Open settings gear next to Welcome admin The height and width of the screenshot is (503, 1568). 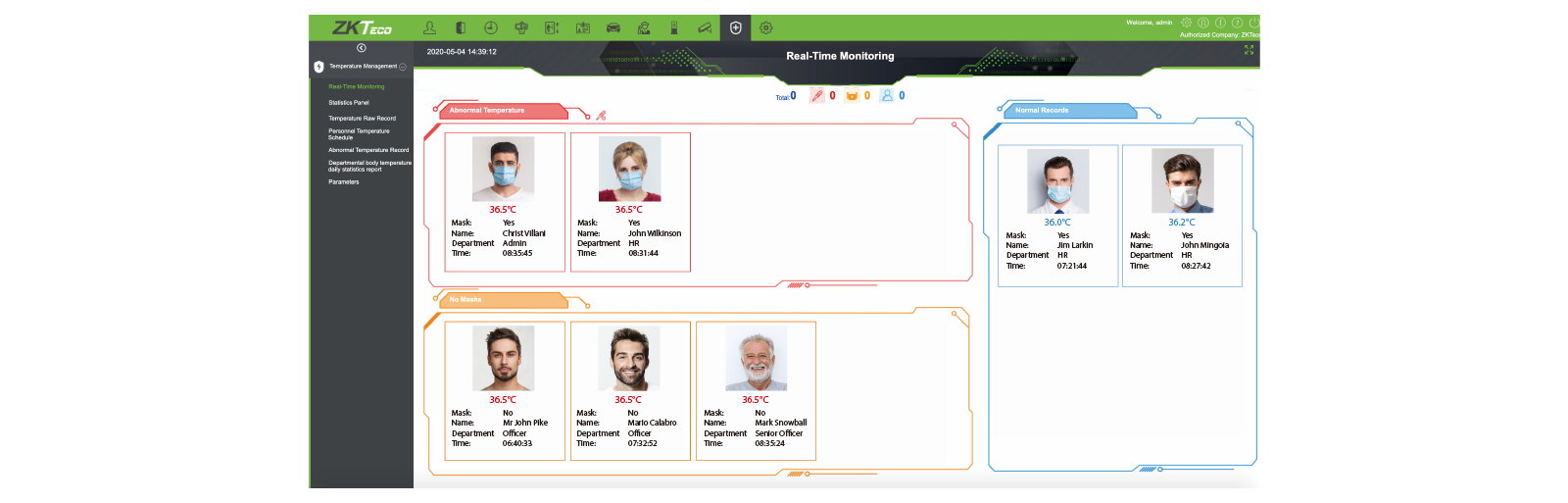pos(1187,22)
